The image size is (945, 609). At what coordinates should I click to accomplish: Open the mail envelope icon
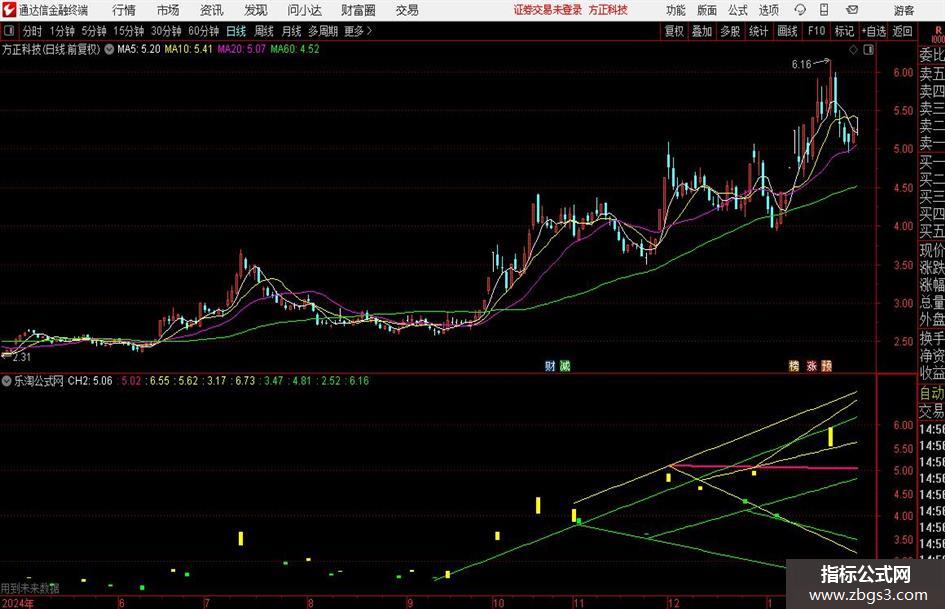[852, 10]
